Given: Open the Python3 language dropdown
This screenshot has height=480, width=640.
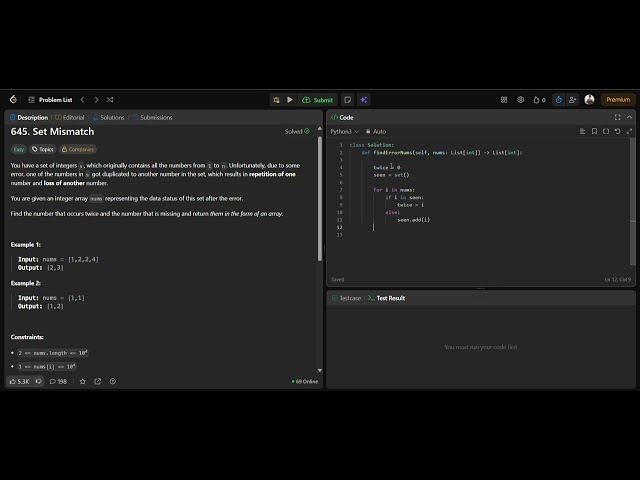Looking at the screenshot, I should (x=344, y=131).
